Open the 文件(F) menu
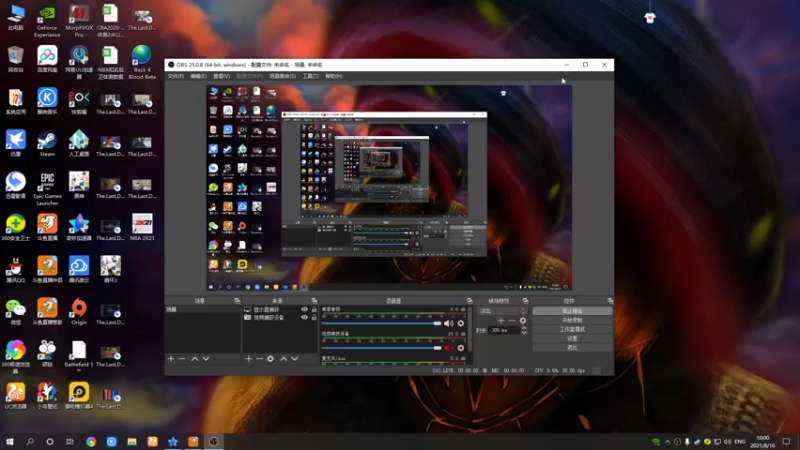Viewport: 800px width, 450px height. (x=176, y=76)
